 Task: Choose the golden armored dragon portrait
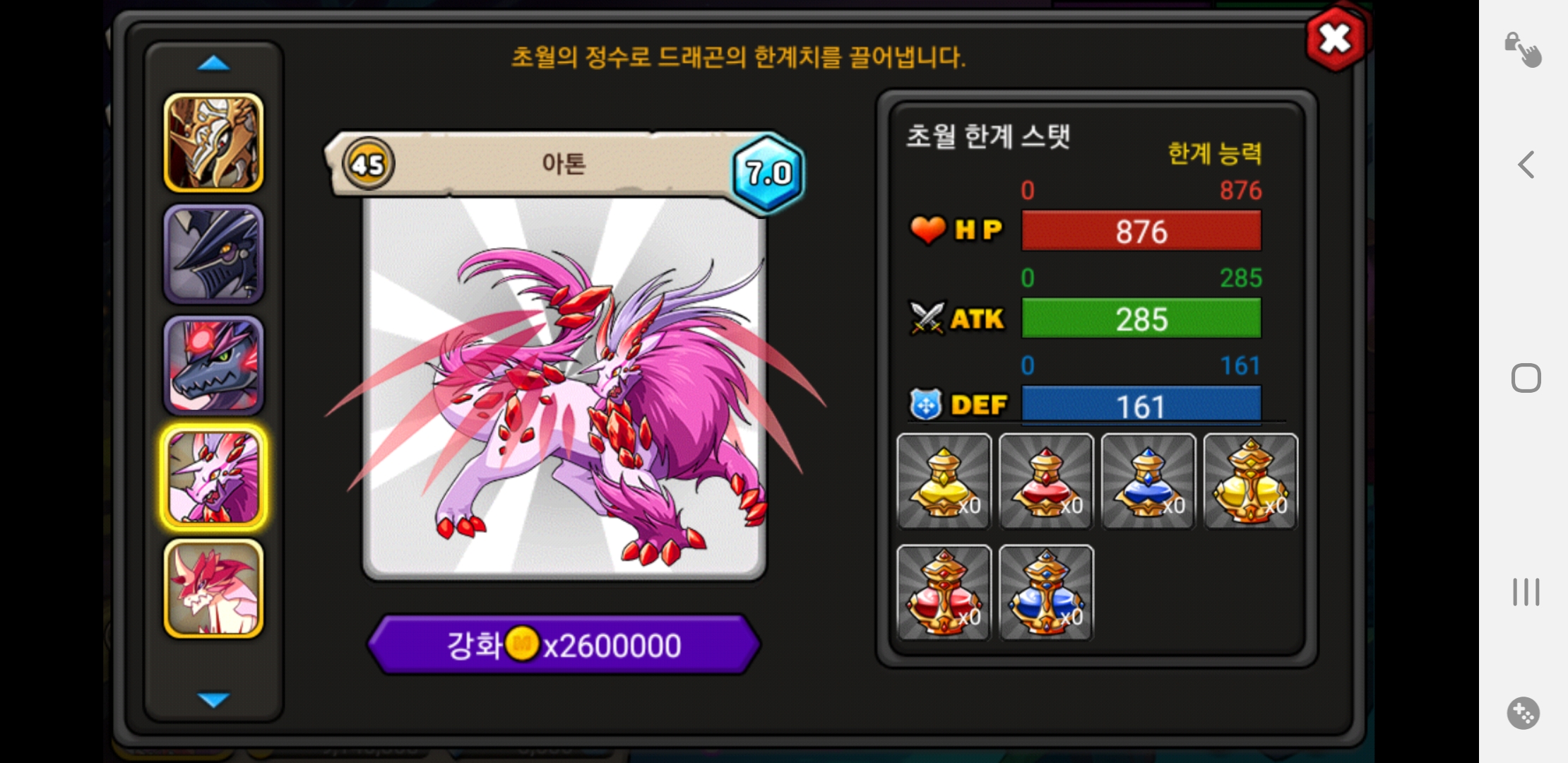(x=214, y=143)
